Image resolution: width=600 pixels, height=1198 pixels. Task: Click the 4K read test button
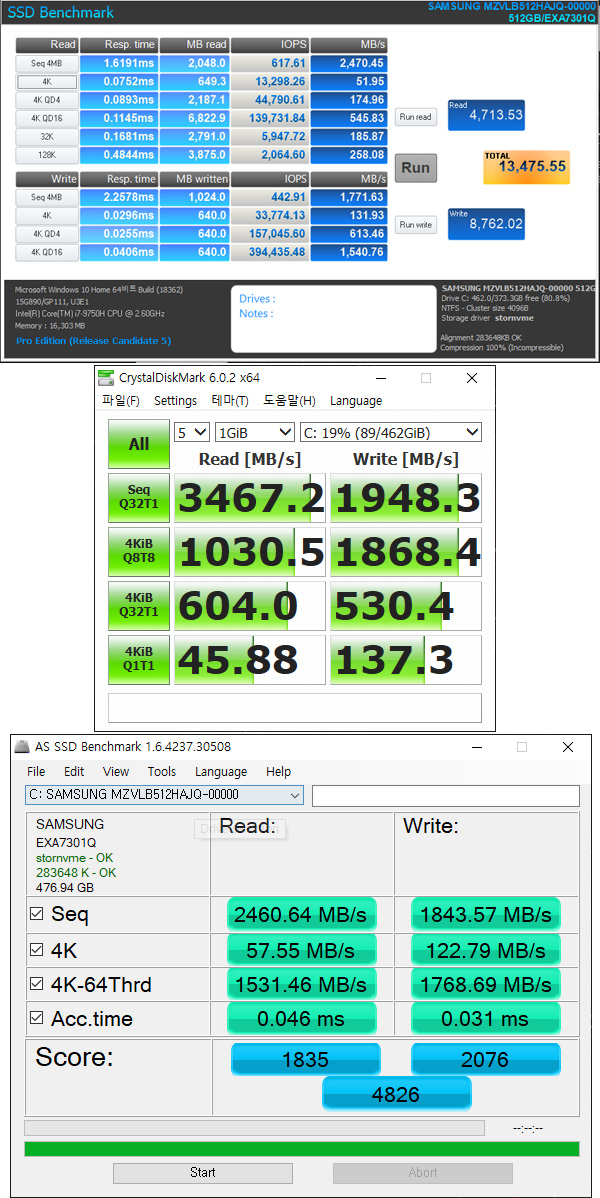(x=47, y=82)
